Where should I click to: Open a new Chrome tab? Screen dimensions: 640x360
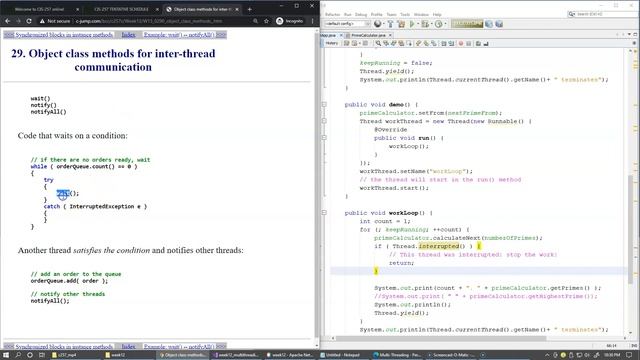[249, 9]
